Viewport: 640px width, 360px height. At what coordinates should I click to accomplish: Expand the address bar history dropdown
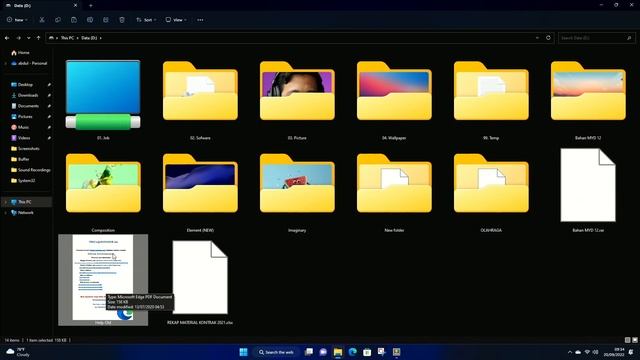coord(537,38)
